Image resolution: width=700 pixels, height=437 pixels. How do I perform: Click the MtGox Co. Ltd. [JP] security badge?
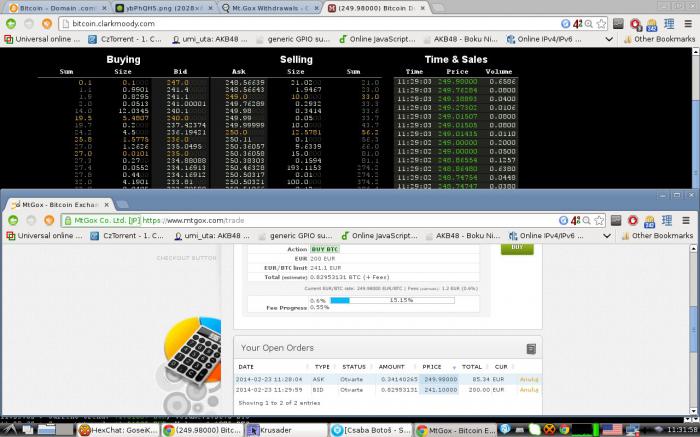102,221
